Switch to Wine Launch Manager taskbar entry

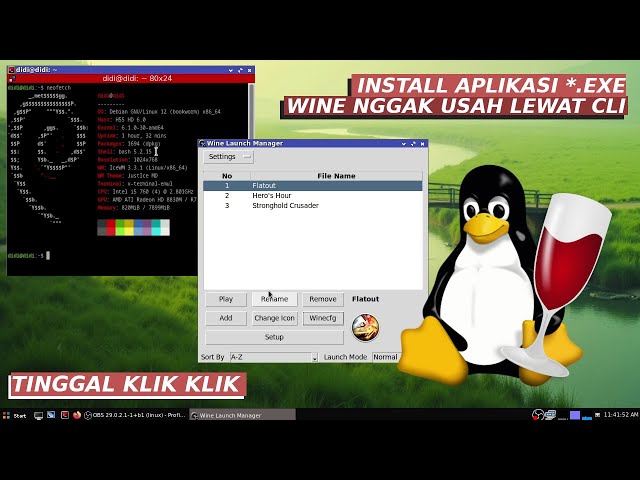(x=242, y=415)
